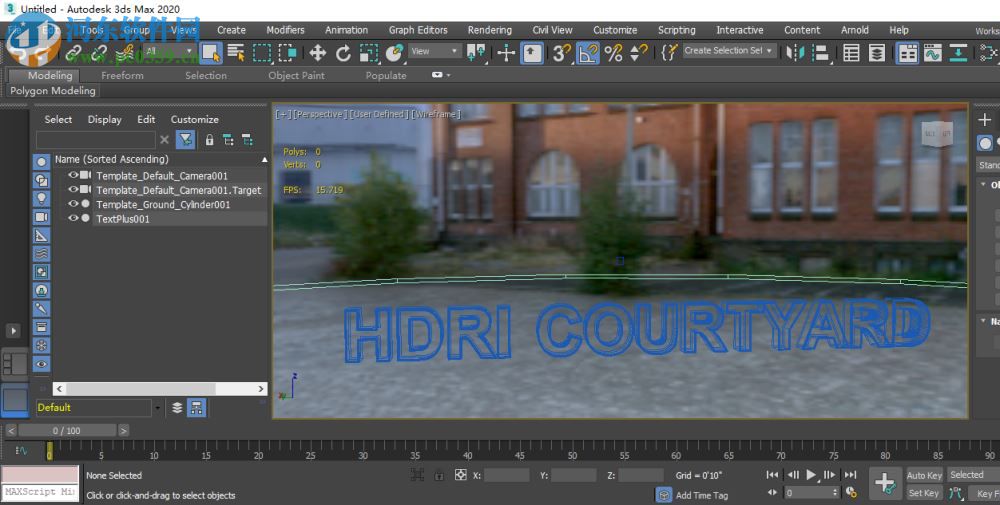Open the reference coordinate system View dropdown
The image size is (1000, 505).
tap(435, 51)
